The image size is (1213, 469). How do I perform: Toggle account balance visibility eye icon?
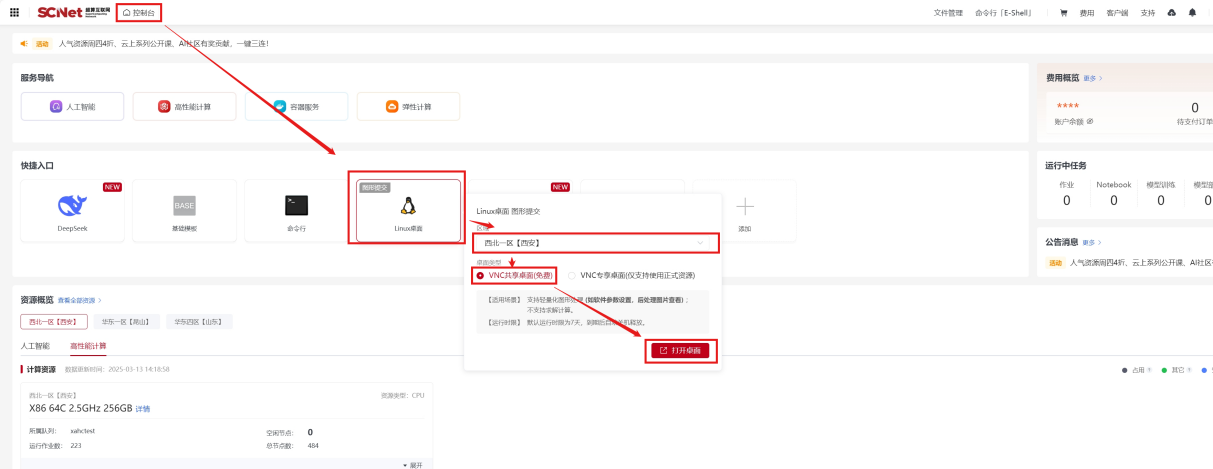[x=1090, y=122]
